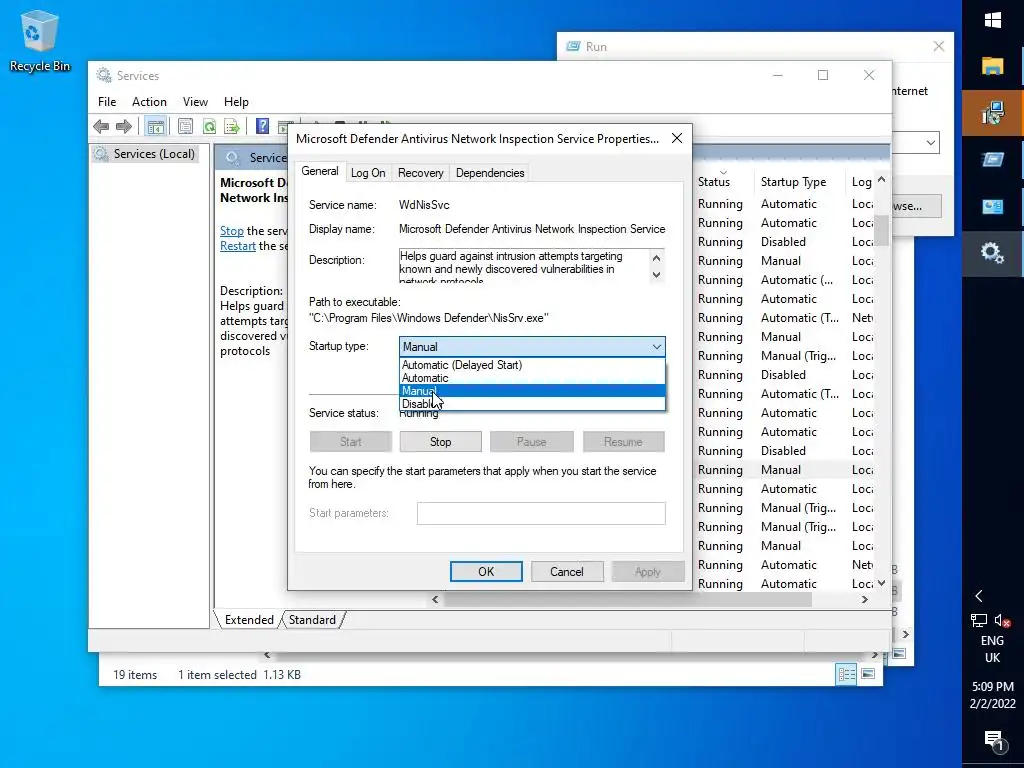Switch to the Dependencies tab

pyautogui.click(x=490, y=172)
